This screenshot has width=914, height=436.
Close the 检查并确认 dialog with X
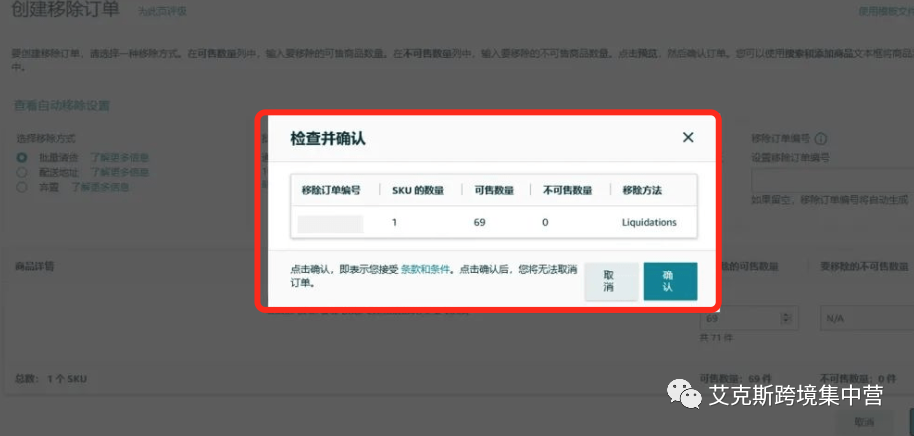688,138
